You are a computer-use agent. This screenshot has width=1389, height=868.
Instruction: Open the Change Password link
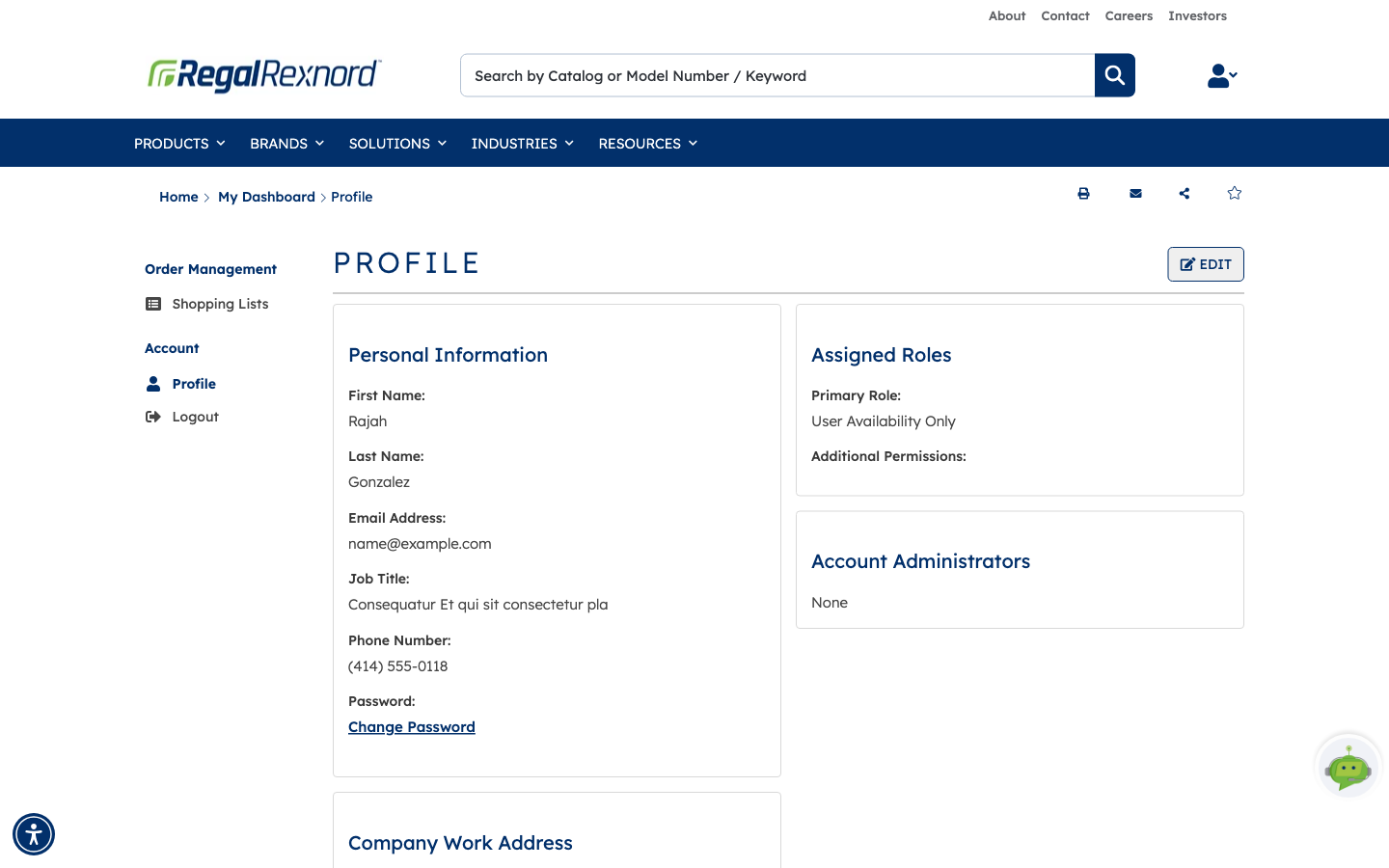[412, 727]
